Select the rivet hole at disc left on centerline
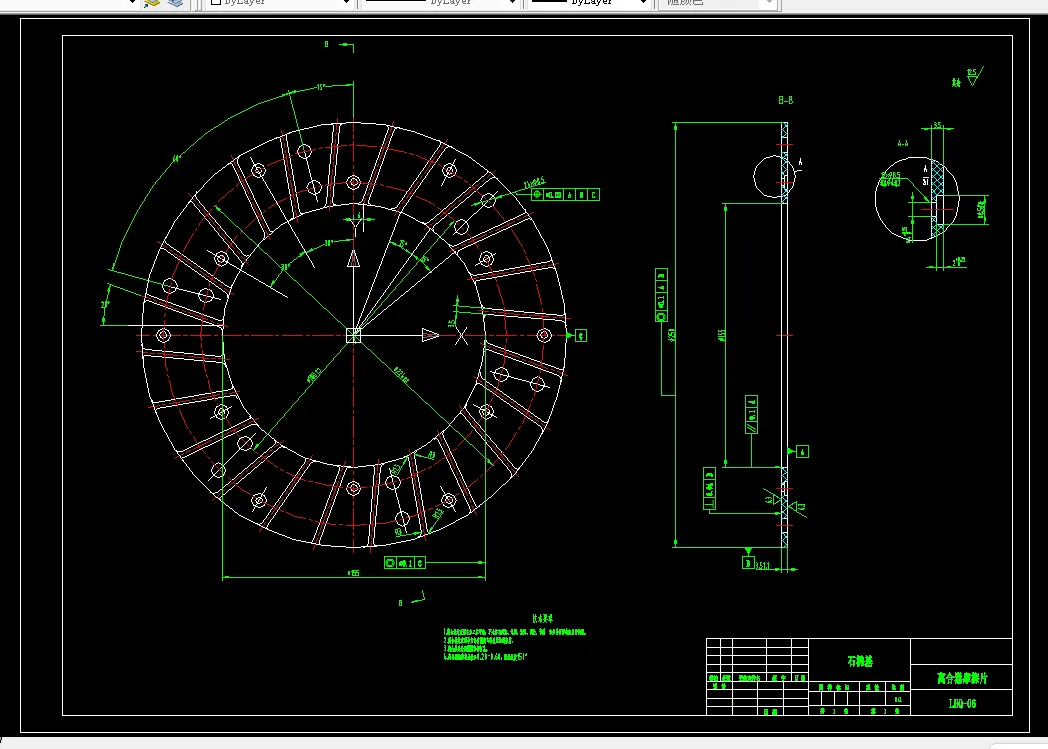Viewport: 1048px width, 749px height. tap(163, 335)
